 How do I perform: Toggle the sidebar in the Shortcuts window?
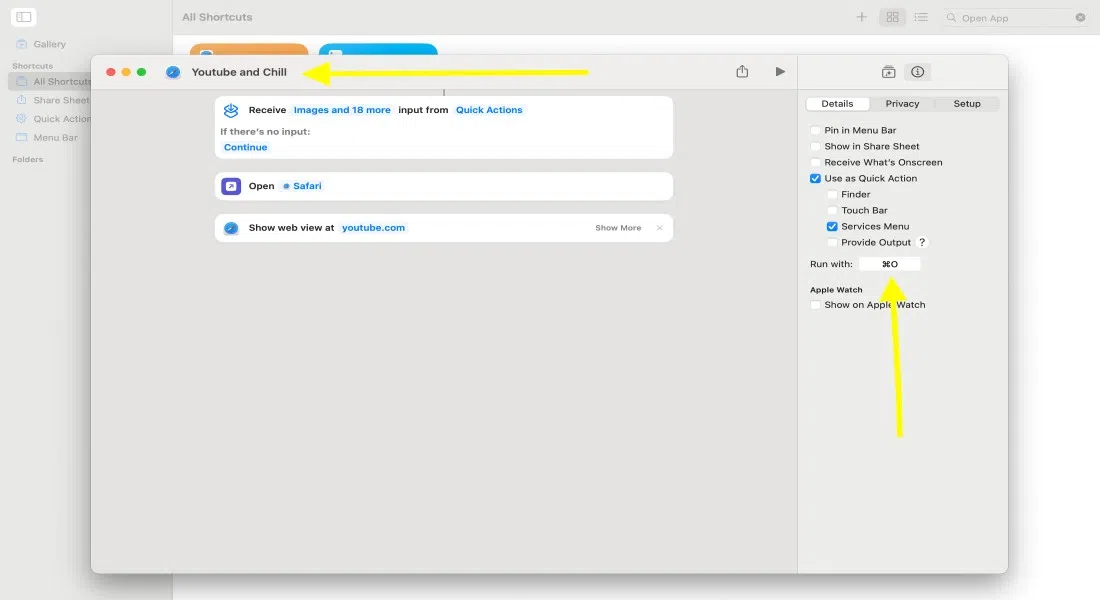point(24,17)
